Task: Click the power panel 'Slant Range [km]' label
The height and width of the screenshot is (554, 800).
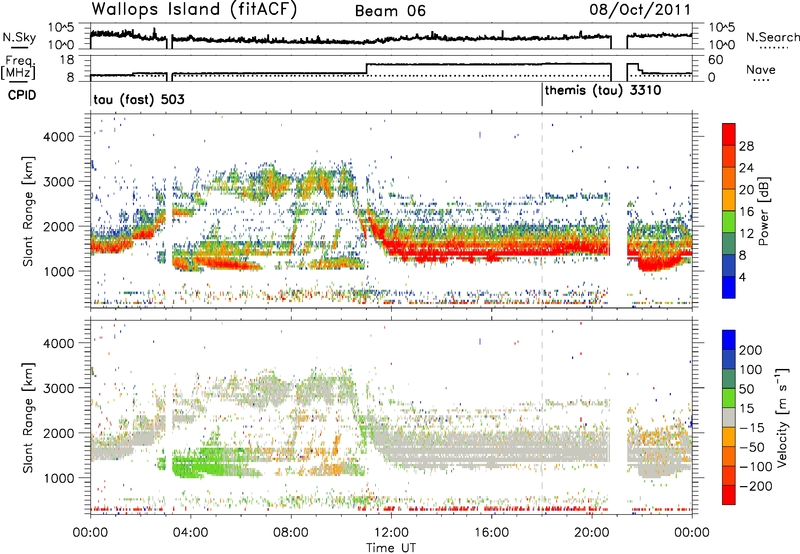Action: point(28,211)
